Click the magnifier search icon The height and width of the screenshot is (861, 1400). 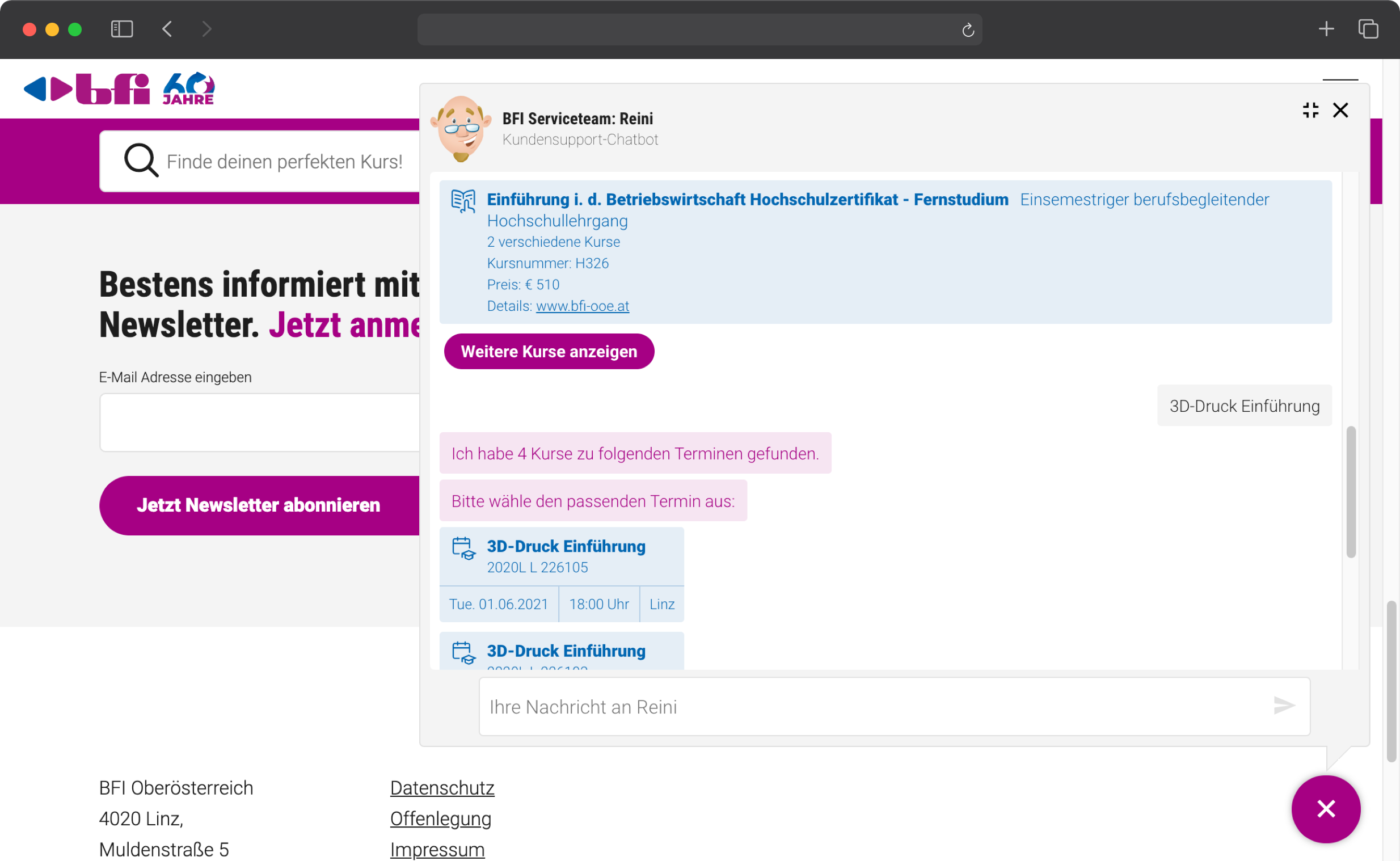[141, 161]
